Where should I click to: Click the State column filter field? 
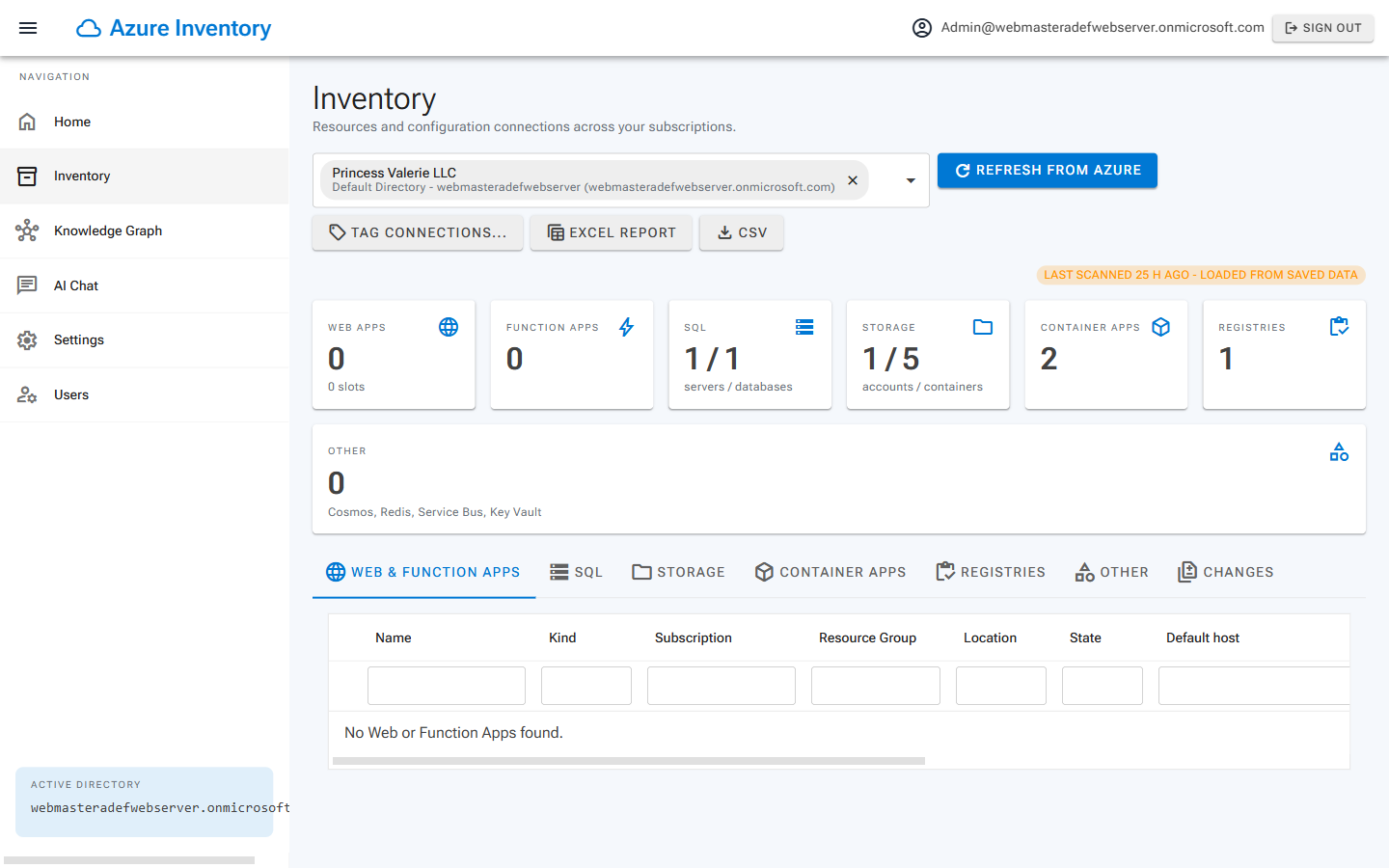pos(1103,686)
